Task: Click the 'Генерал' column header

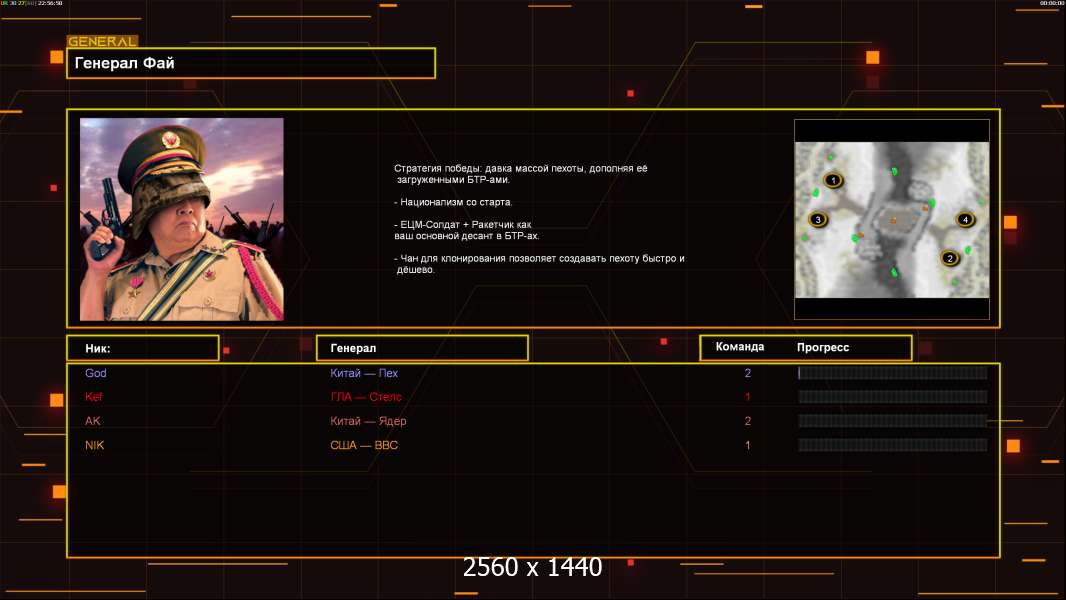Action: (x=422, y=348)
